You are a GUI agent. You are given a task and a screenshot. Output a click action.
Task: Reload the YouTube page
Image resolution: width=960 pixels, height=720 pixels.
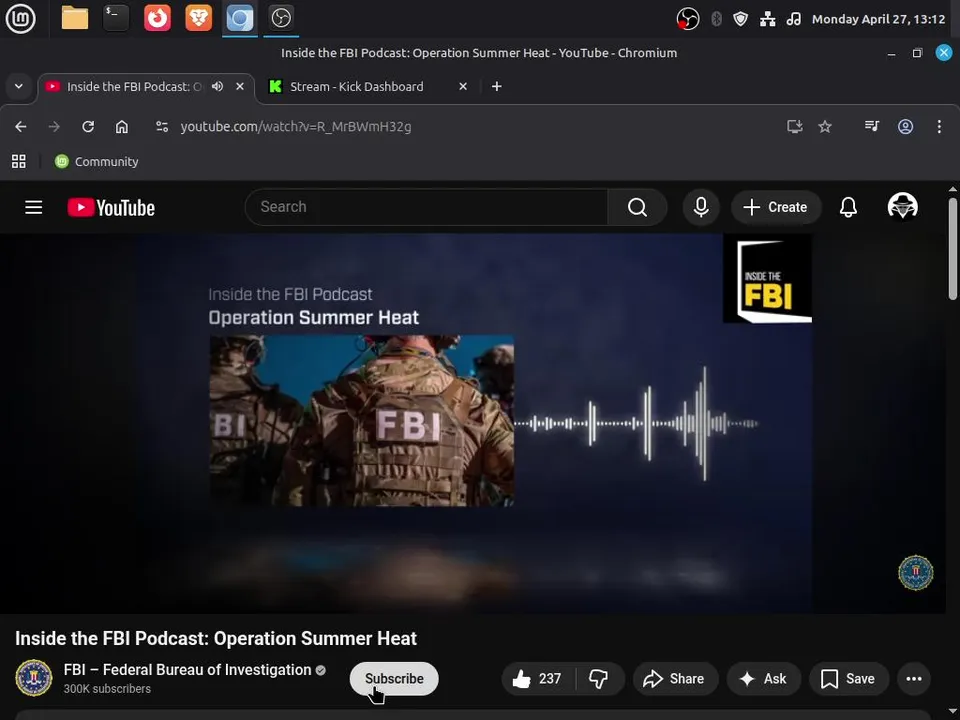click(88, 127)
